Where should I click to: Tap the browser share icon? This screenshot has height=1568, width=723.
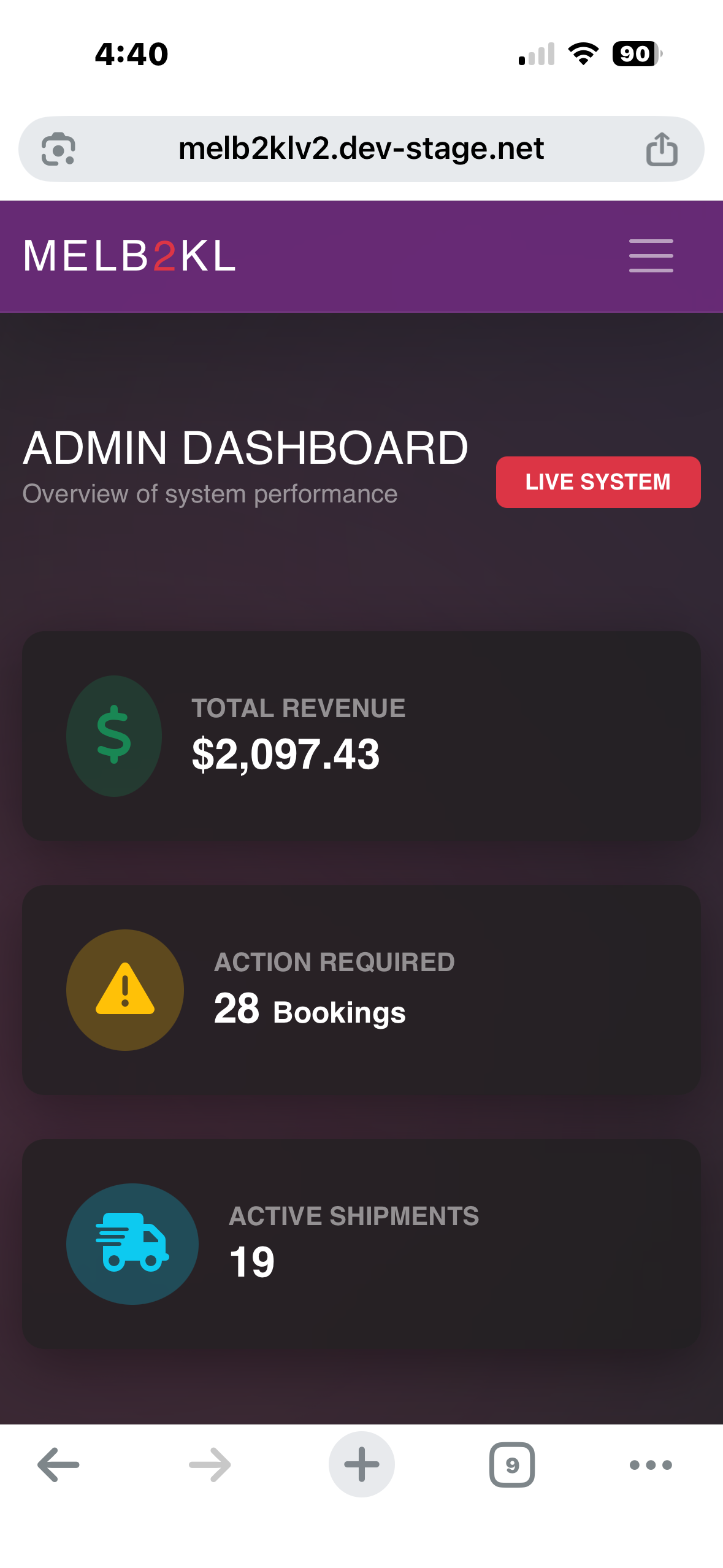click(662, 149)
